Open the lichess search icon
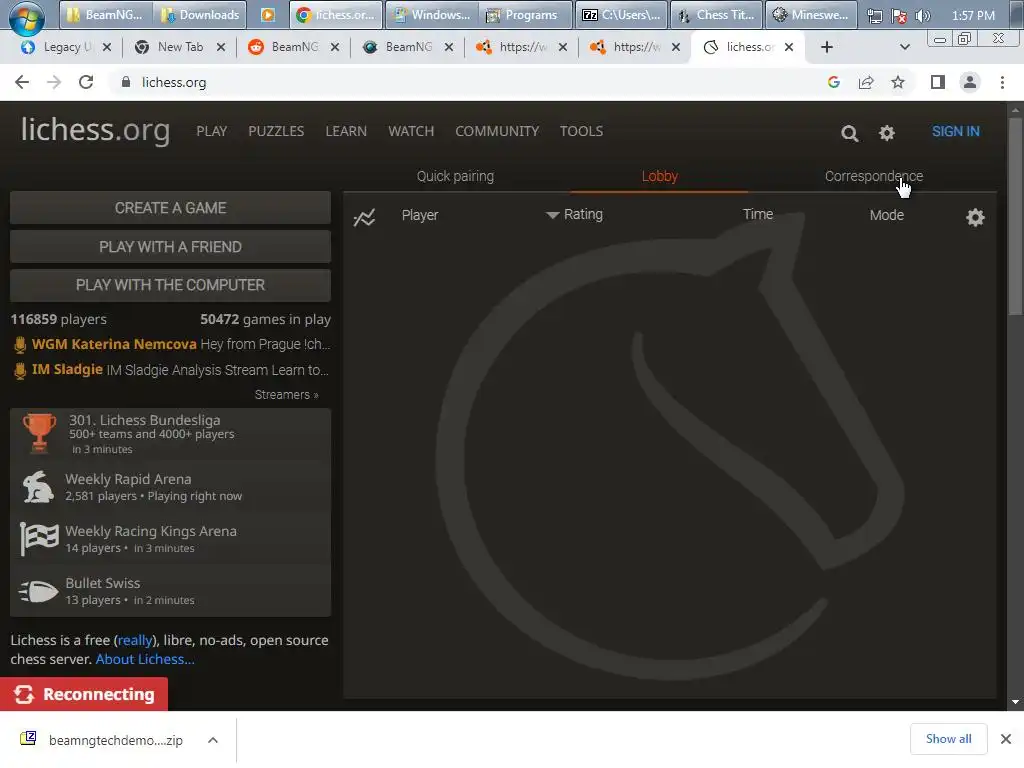This screenshot has height=768, width=1024. click(849, 133)
